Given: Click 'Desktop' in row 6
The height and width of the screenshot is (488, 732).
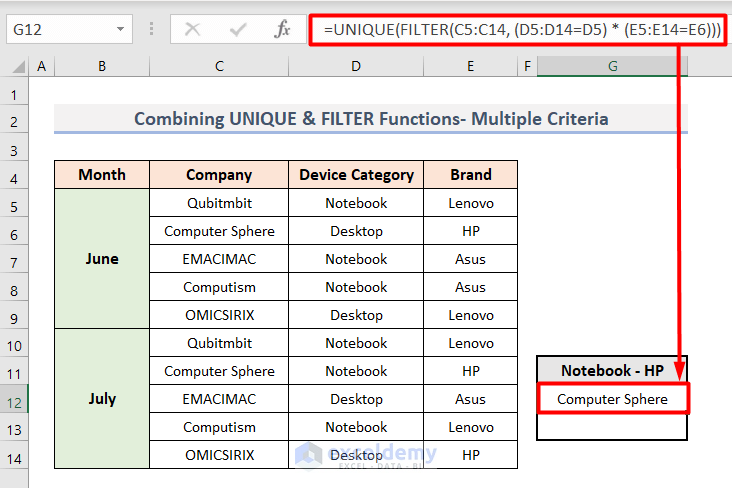Looking at the screenshot, I should [356, 231].
